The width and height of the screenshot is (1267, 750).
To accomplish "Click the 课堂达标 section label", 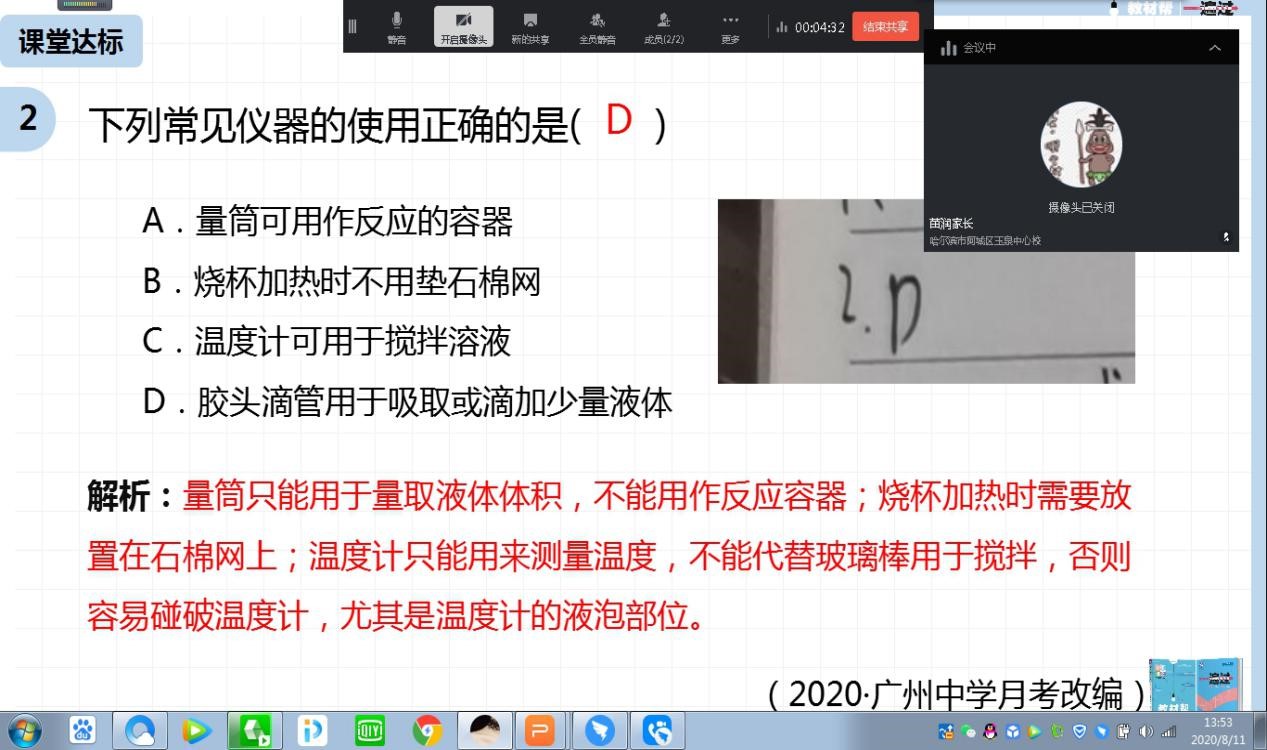I will (x=71, y=42).
